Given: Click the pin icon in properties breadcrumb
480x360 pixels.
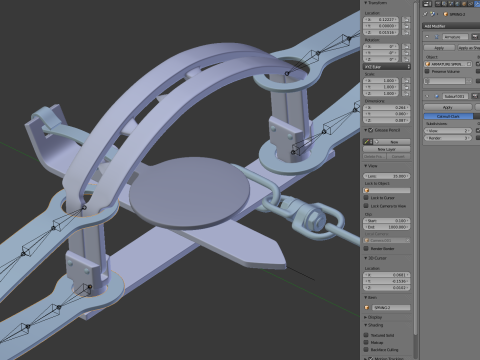Looking at the screenshot, I should [x=425, y=14].
